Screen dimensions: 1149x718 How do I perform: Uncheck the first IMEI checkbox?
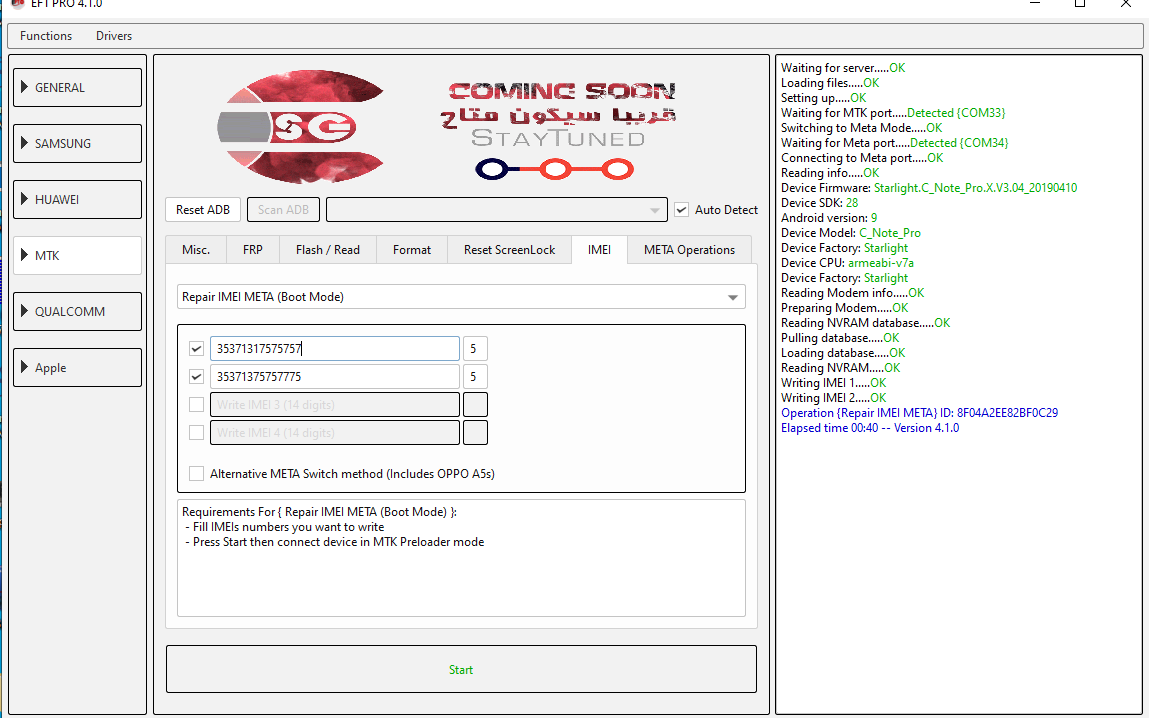(x=196, y=349)
